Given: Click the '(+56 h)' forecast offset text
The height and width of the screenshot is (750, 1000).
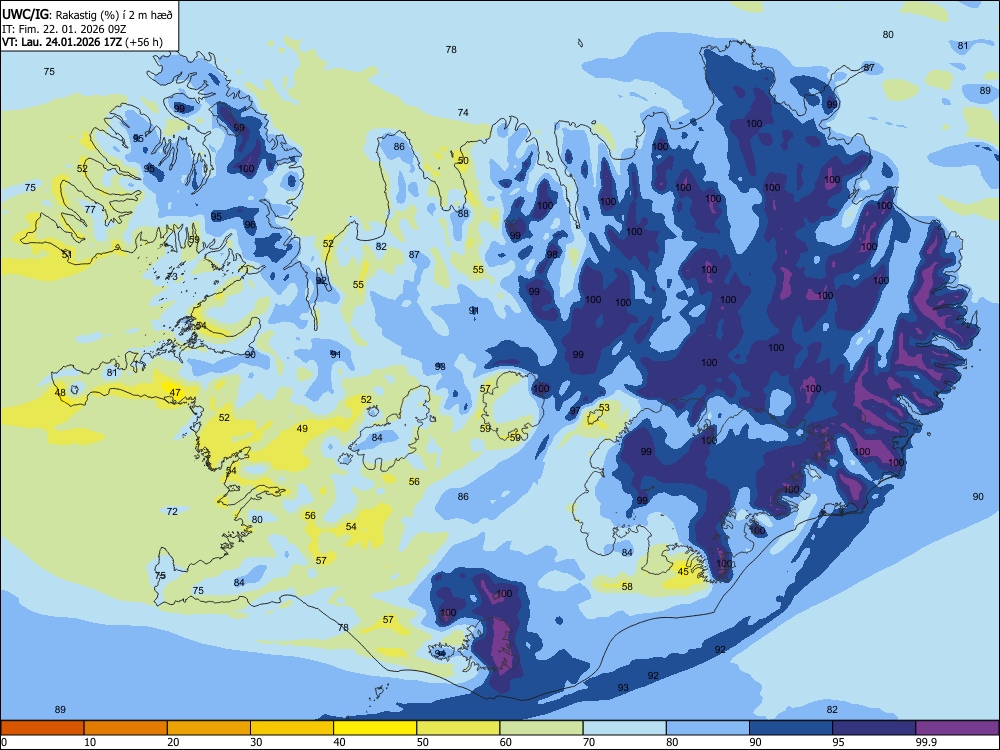Looking at the screenshot, I should pos(144,43).
